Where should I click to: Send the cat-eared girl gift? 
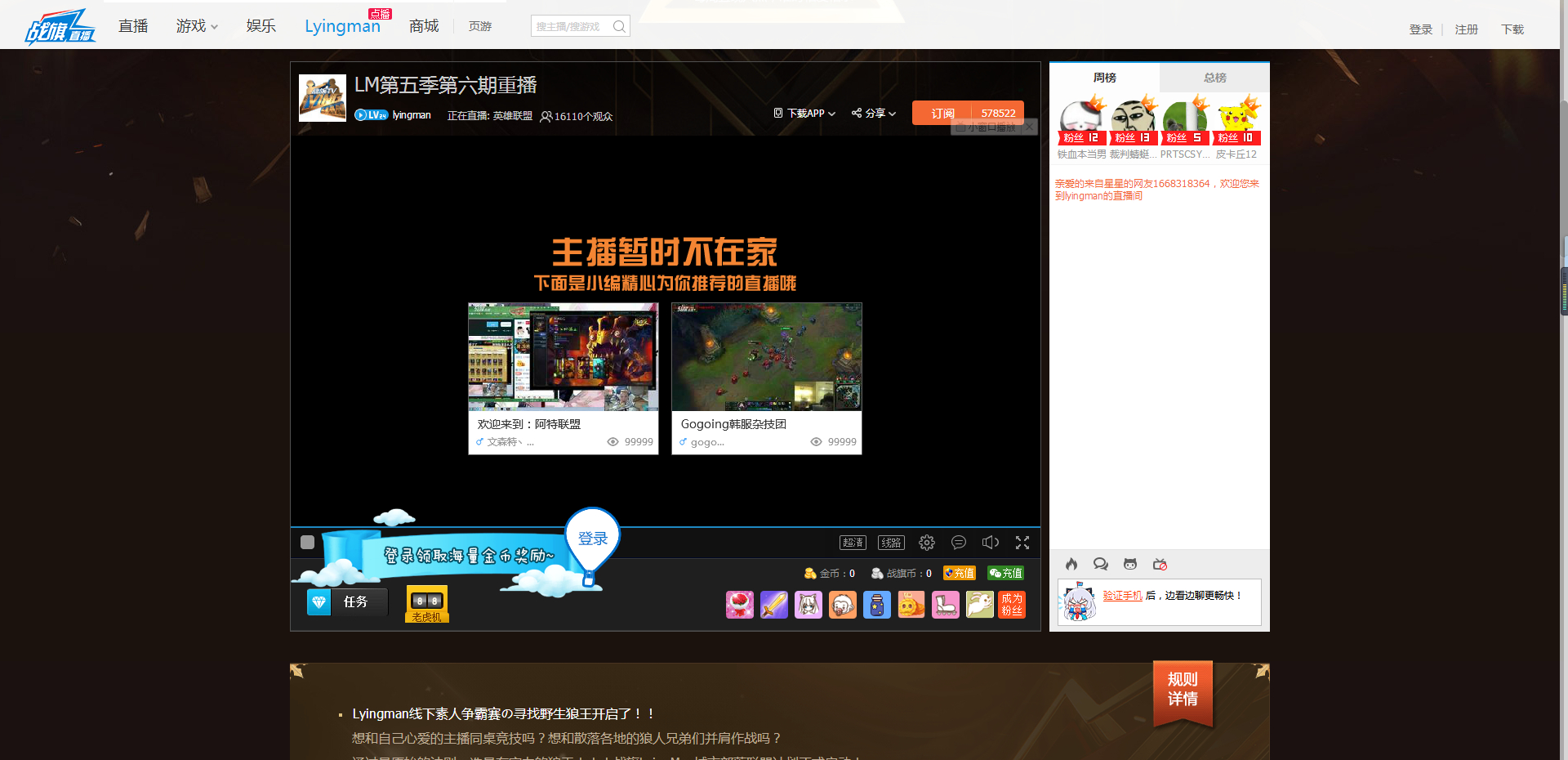[808, 605]
